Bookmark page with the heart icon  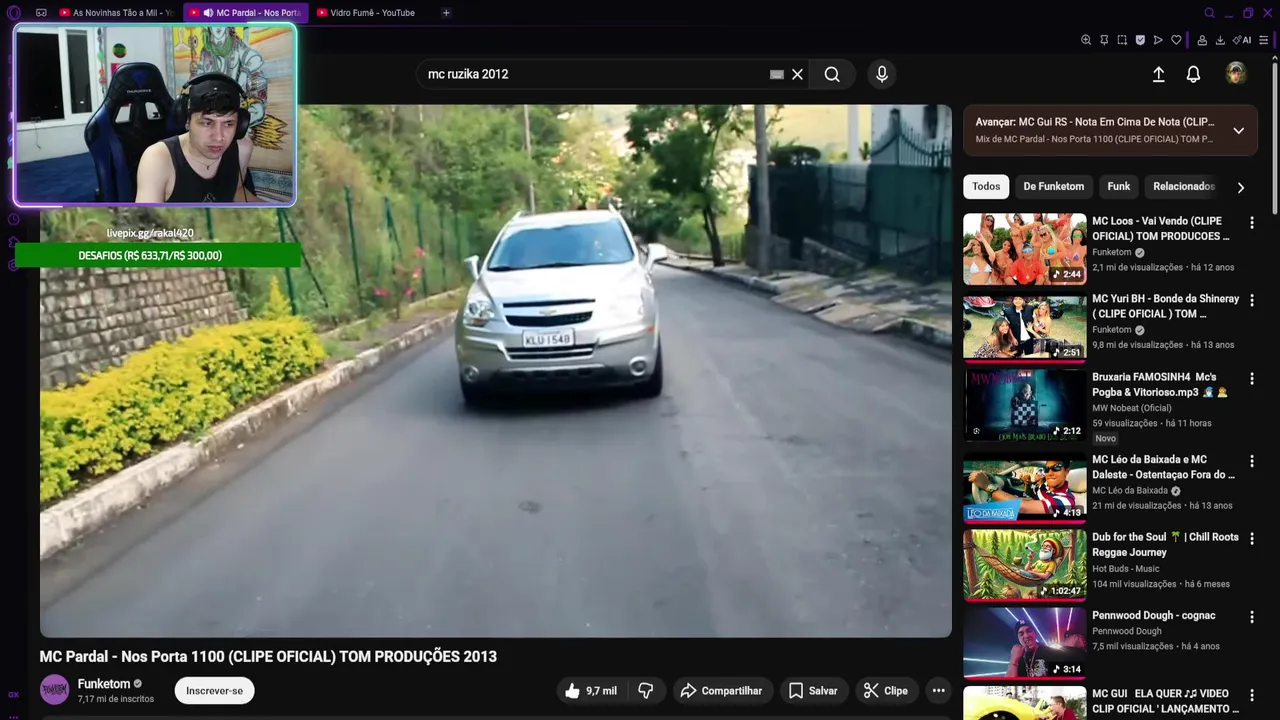pos(1176,40)
